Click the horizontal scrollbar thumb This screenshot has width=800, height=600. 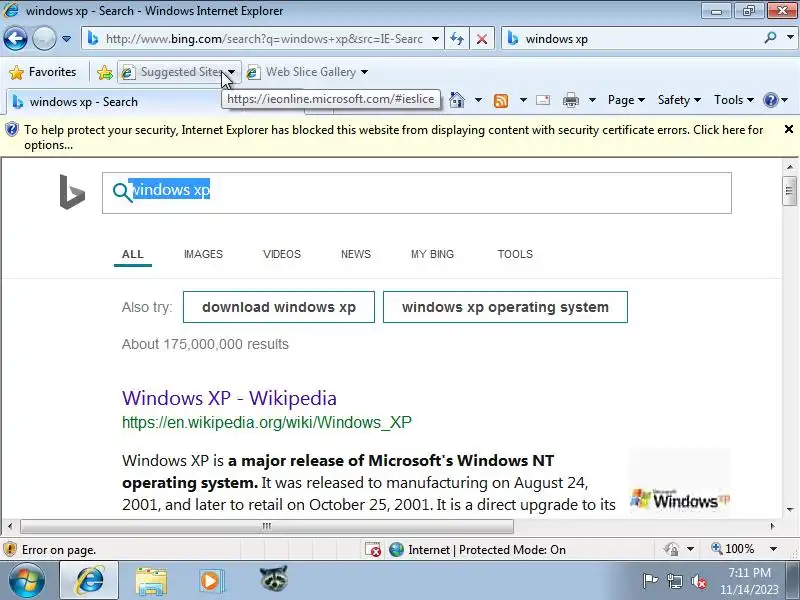coord(267,526)
